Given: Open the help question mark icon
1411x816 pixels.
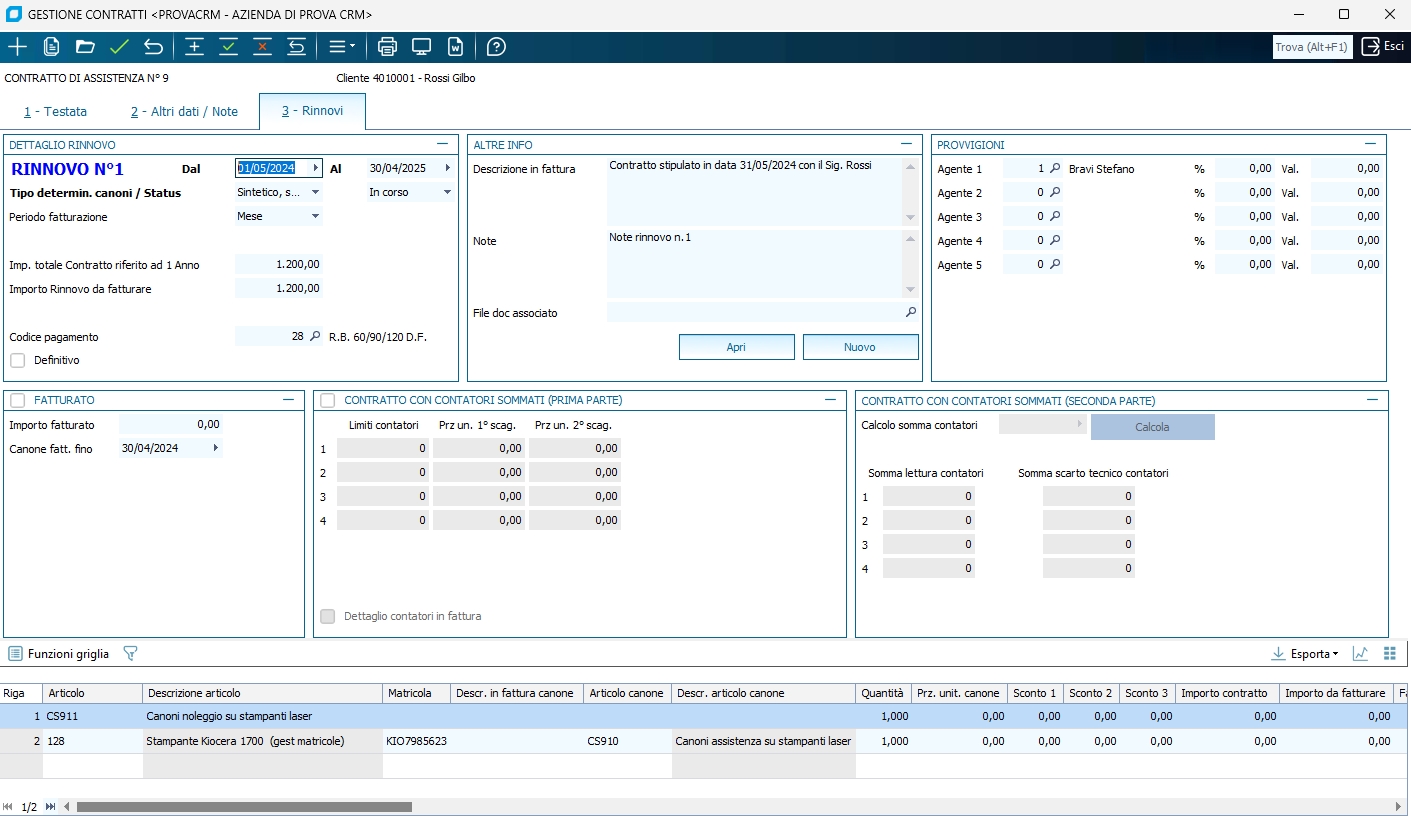Looking at the screenshot, I should point(496,47).
